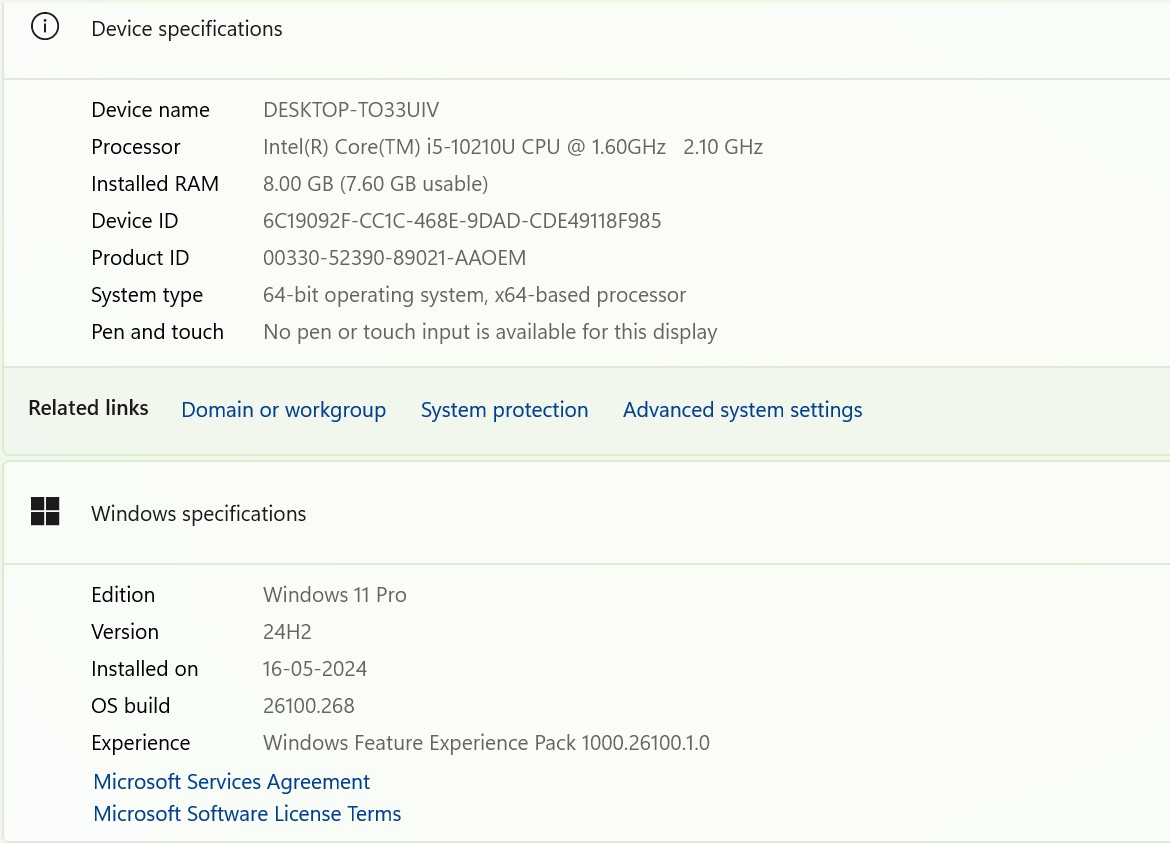Click the Windows Feature Experience Pack text
1170x843 pixels.
pos(486,743)
